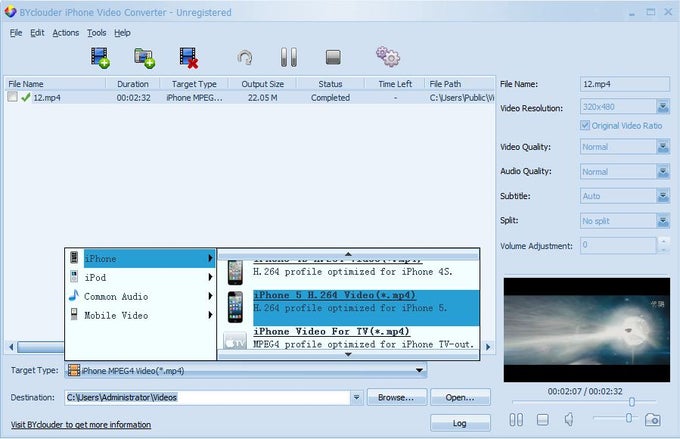The image size is (680, 439).
Task: Open the Actions menu
Action: point(66,33)
